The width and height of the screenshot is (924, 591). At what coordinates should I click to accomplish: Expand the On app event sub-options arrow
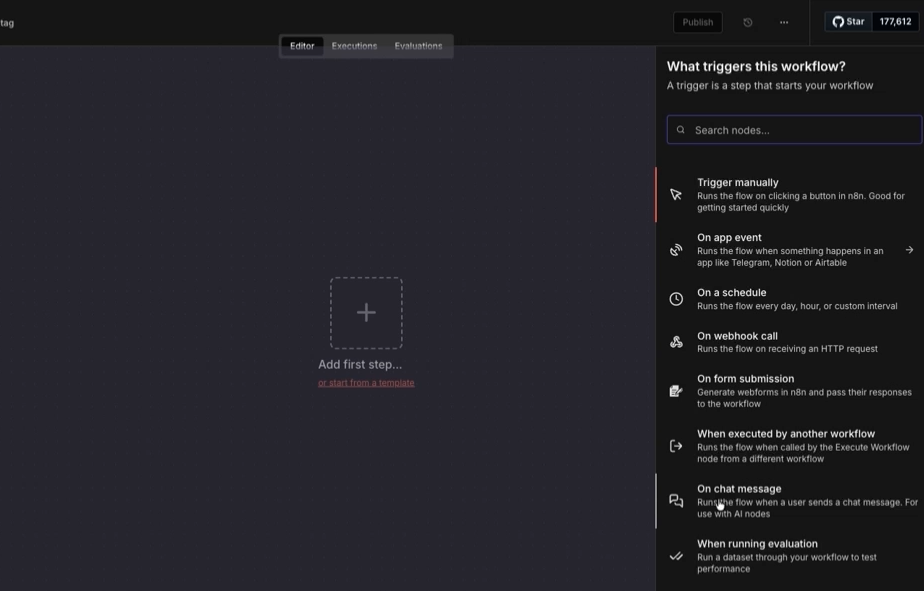coord(908,251)
